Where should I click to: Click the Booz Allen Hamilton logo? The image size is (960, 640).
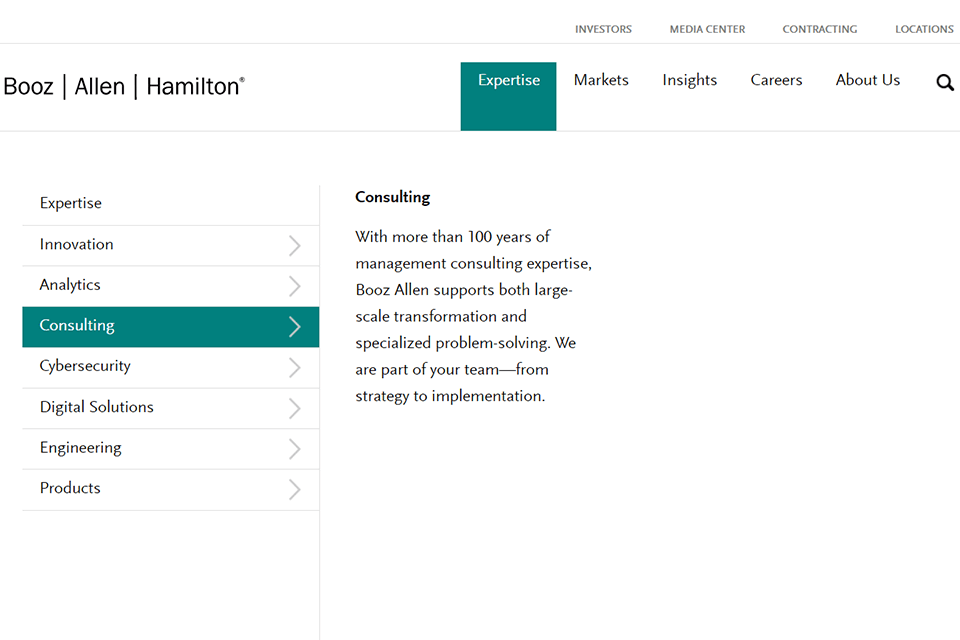point(124,86)
